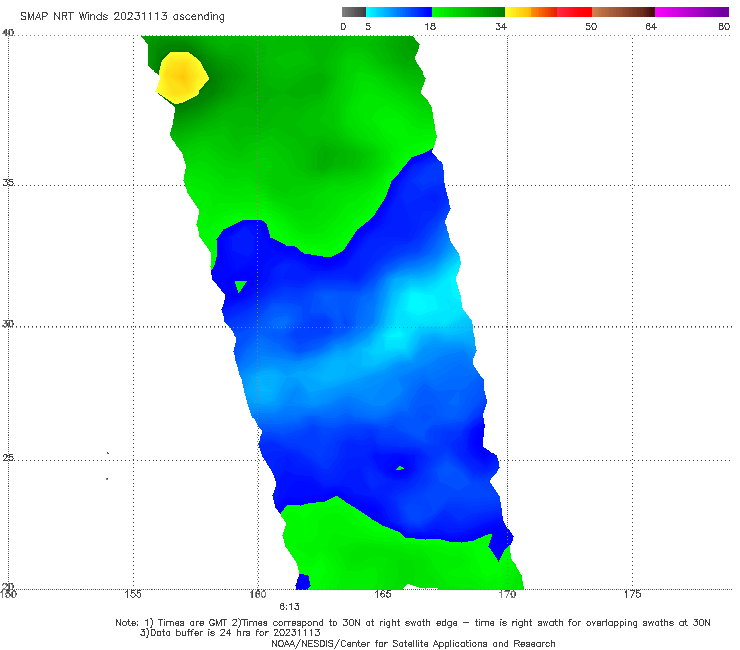740x650 pixels.
Task: Click the longitude label '175'
Action: click(632, 594)
